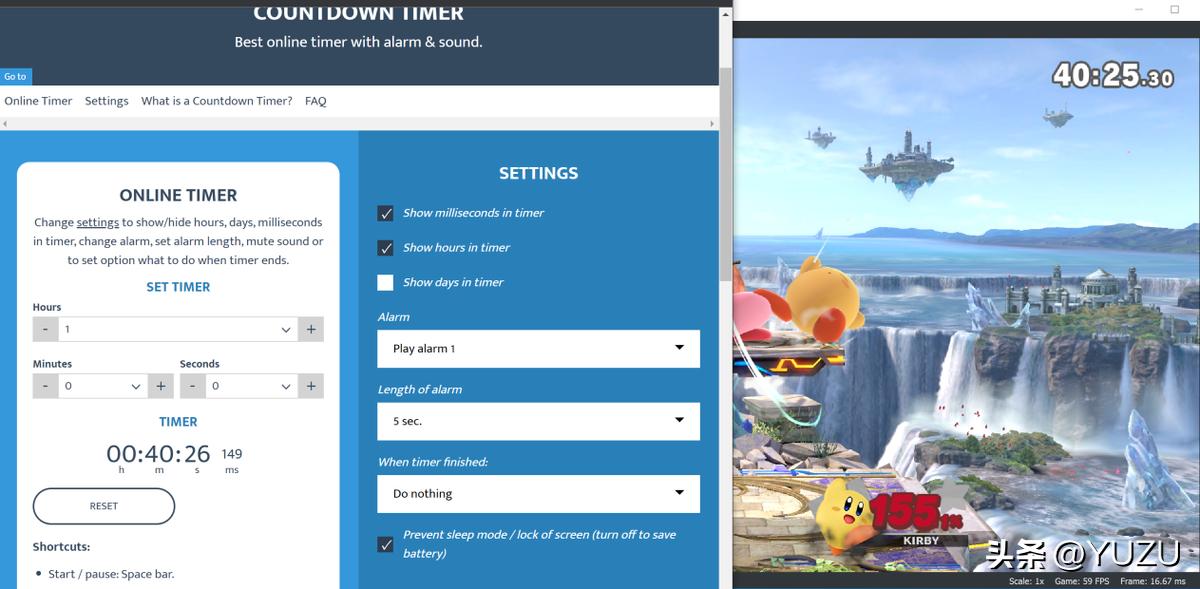The width and height of the screenshot is (1200, 589).
Task: Click the in-game clock 40:25.30
Action: coord(1112,76)
